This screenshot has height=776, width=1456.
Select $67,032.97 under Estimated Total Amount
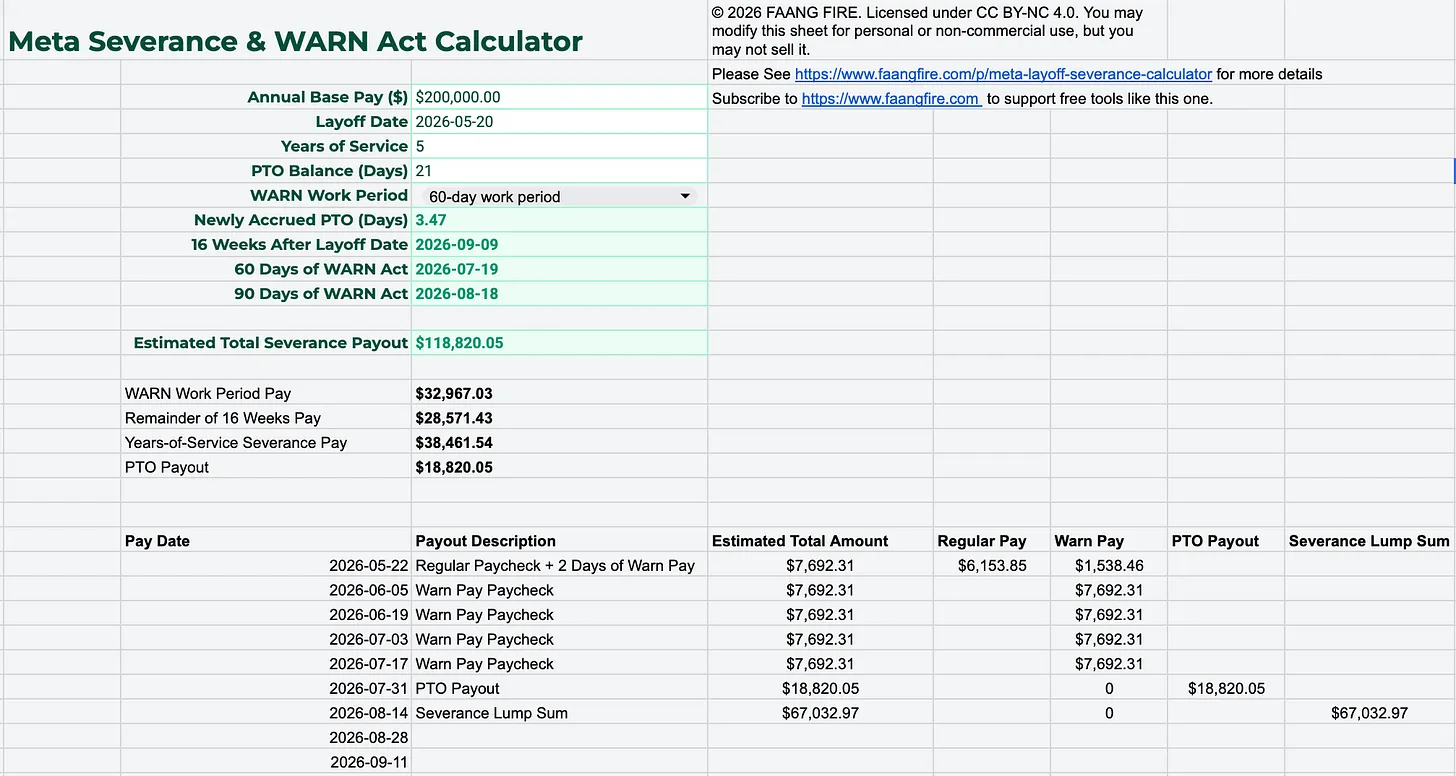(820, 713)
